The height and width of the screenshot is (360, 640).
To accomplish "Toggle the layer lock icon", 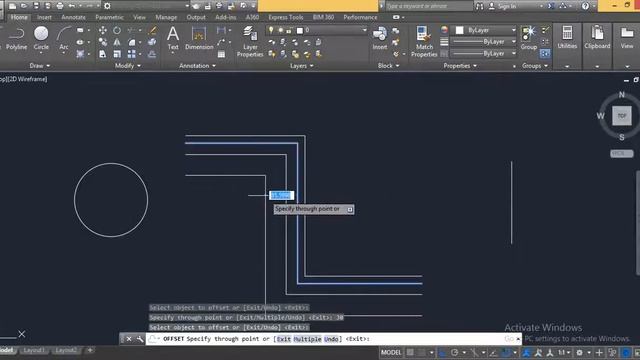I will [289, 30].
